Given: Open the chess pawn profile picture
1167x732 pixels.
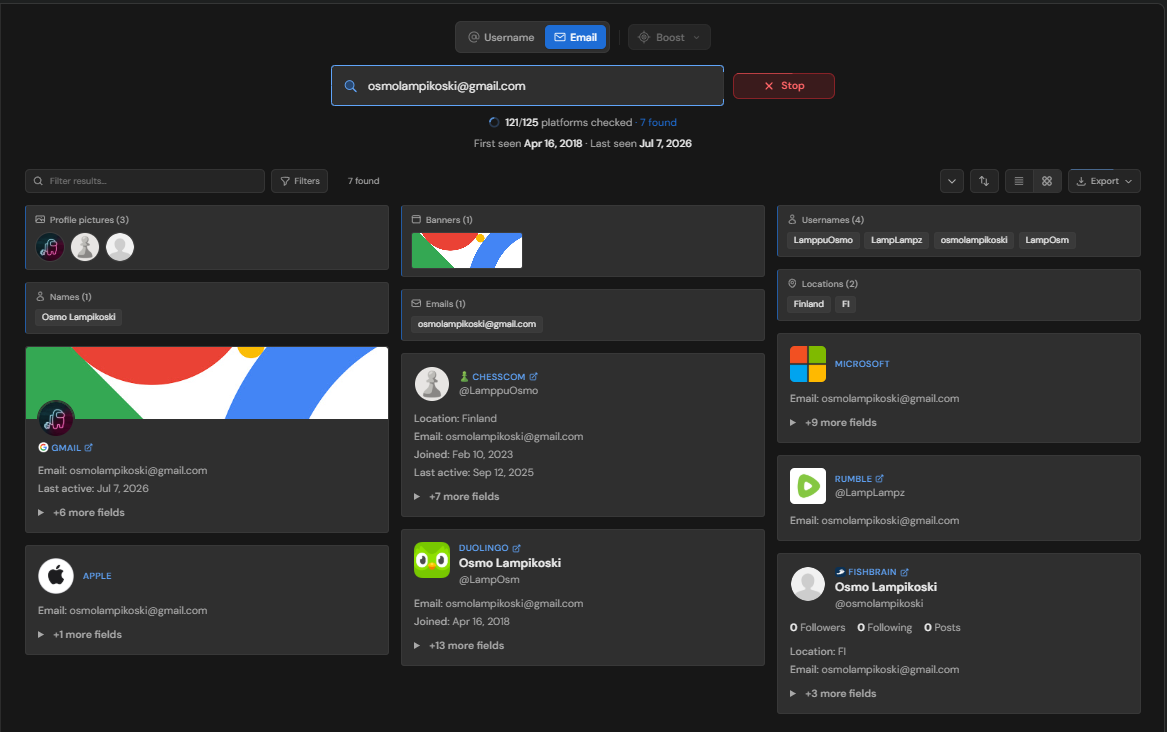Looking at the screenshot, I should [x=85, y=247].
